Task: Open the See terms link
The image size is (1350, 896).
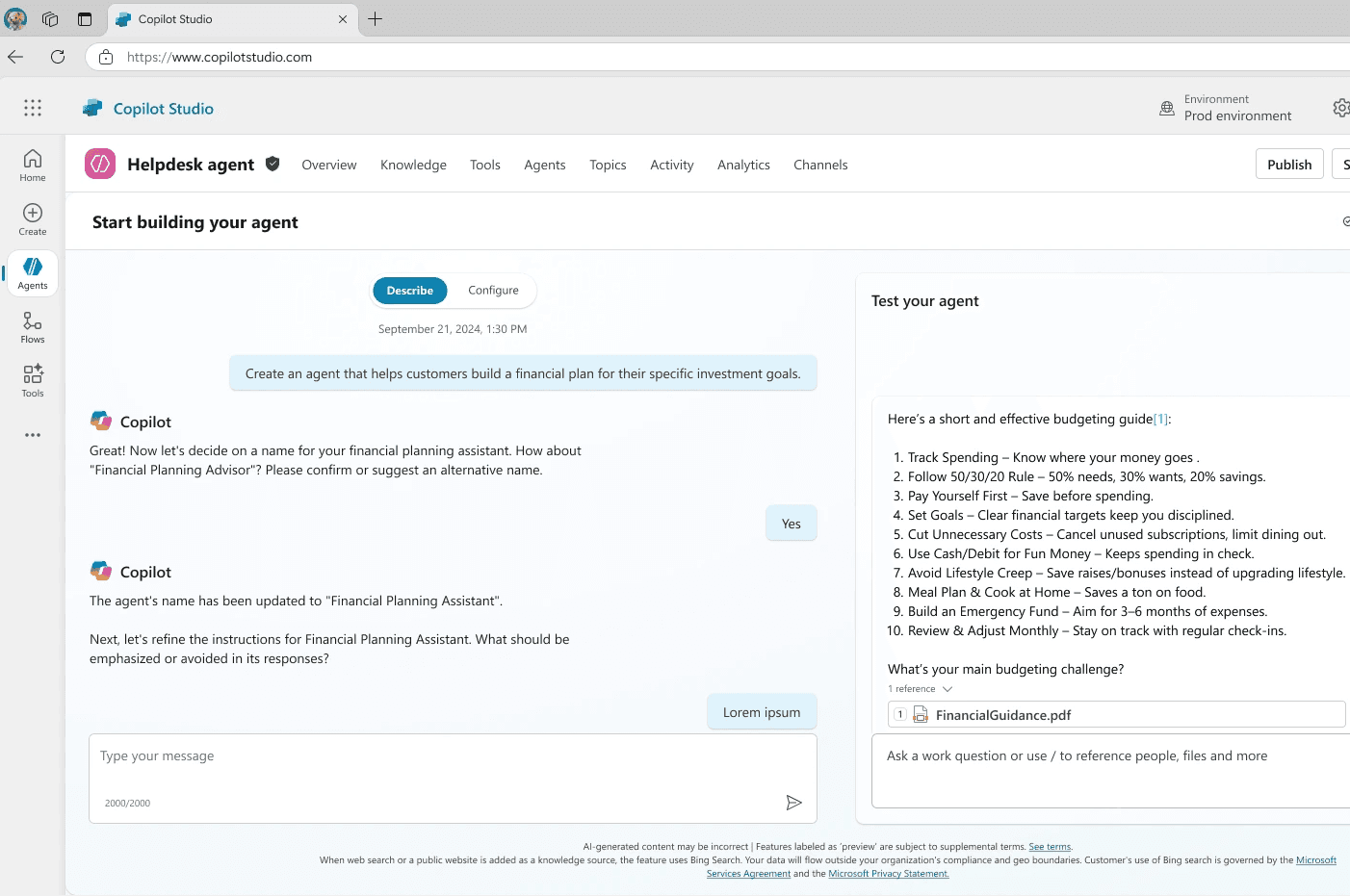Action: [x=1050, y=847]
